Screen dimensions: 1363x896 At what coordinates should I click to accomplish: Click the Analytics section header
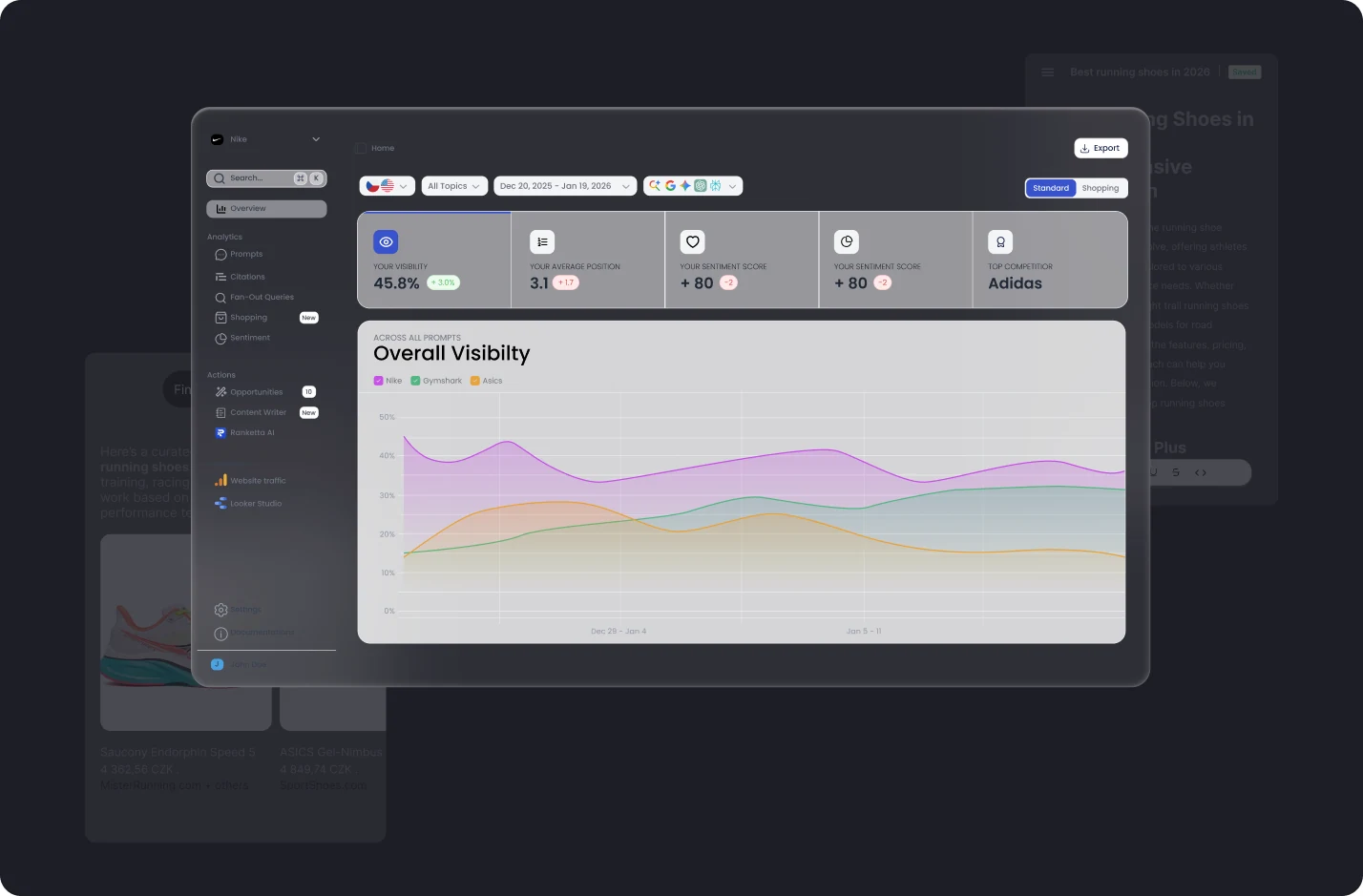coord(224,238)
